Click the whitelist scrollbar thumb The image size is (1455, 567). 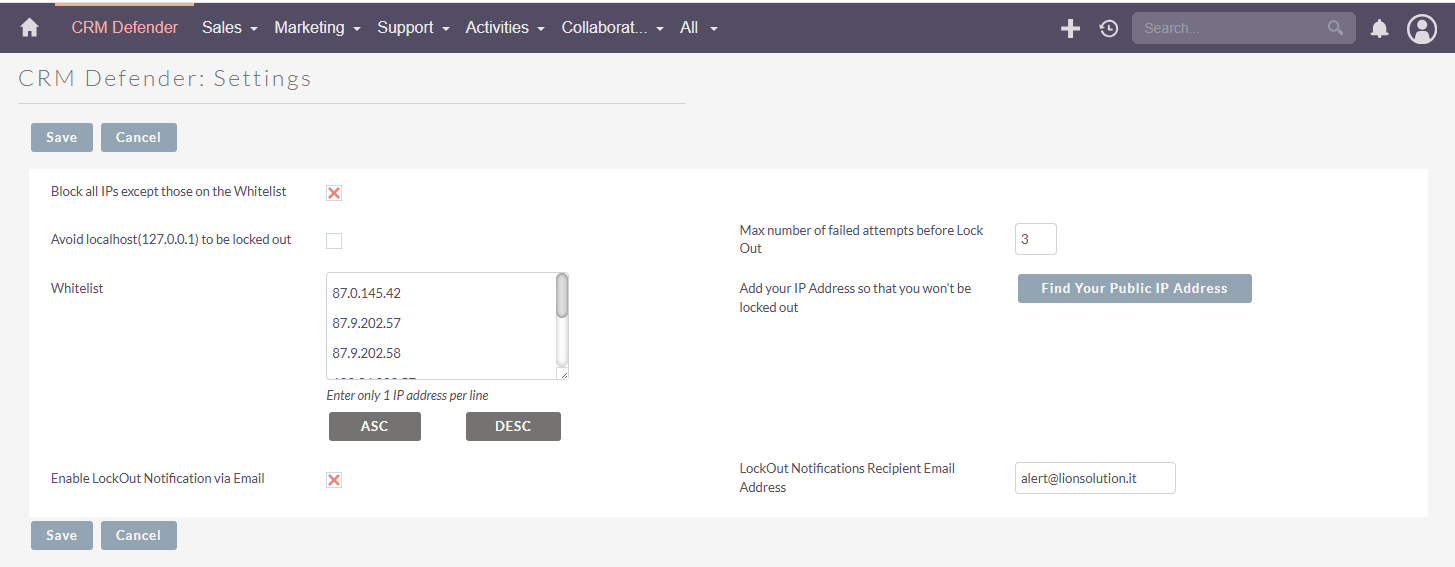click(x=562, y=296)
